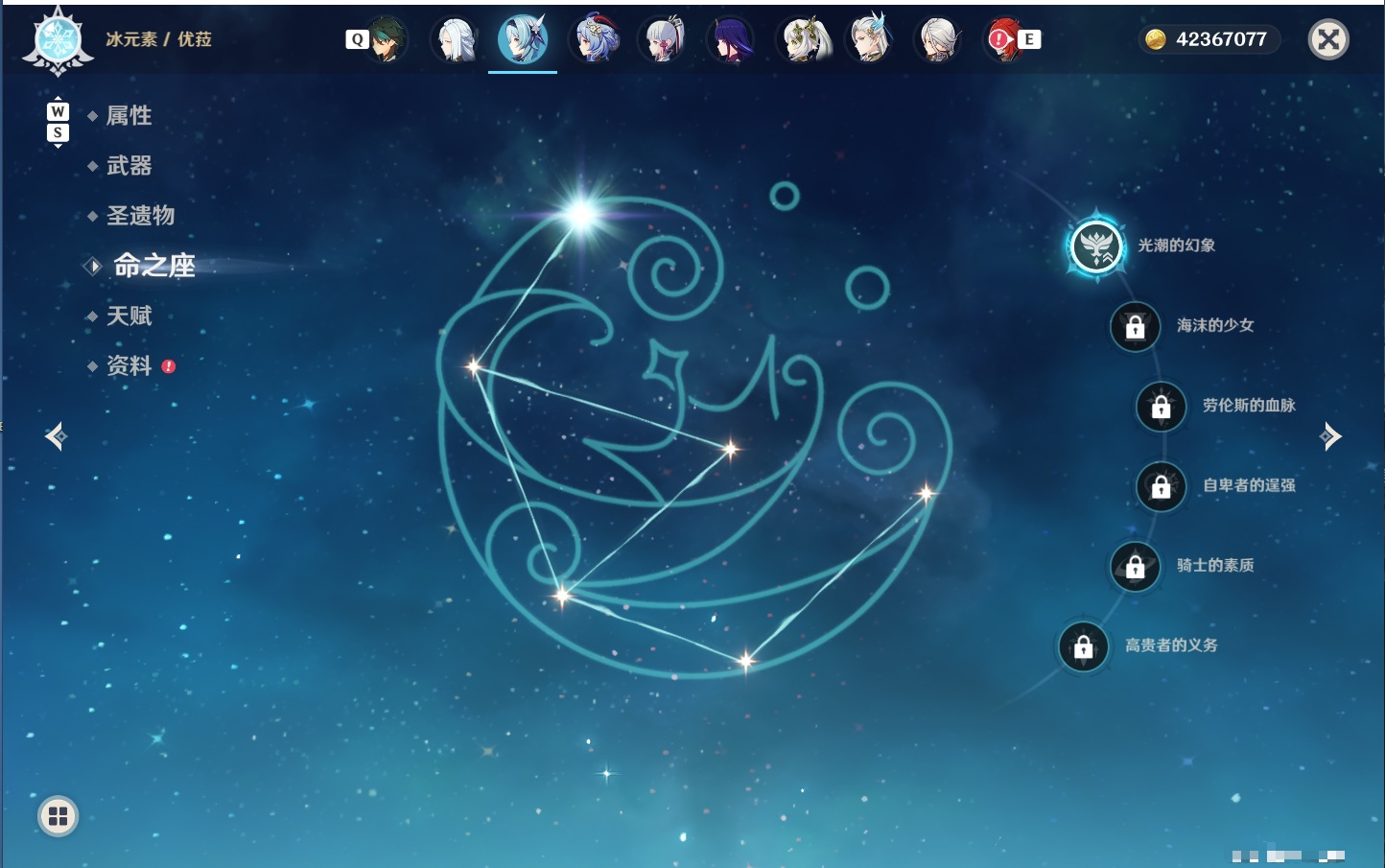1385x868 pixels.
Task: Switch to the 属性 attributes tab
Action: coord(129,116)
